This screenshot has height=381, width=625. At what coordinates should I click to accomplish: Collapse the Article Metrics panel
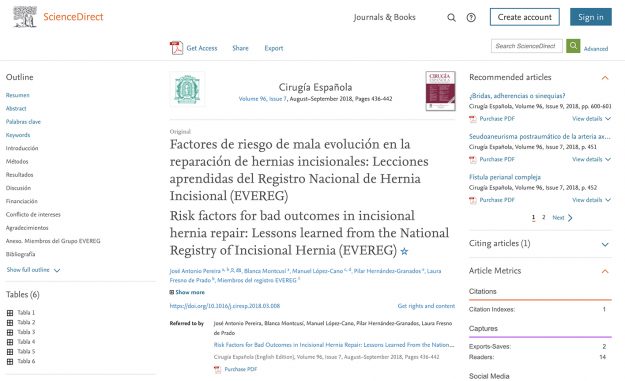605,271
